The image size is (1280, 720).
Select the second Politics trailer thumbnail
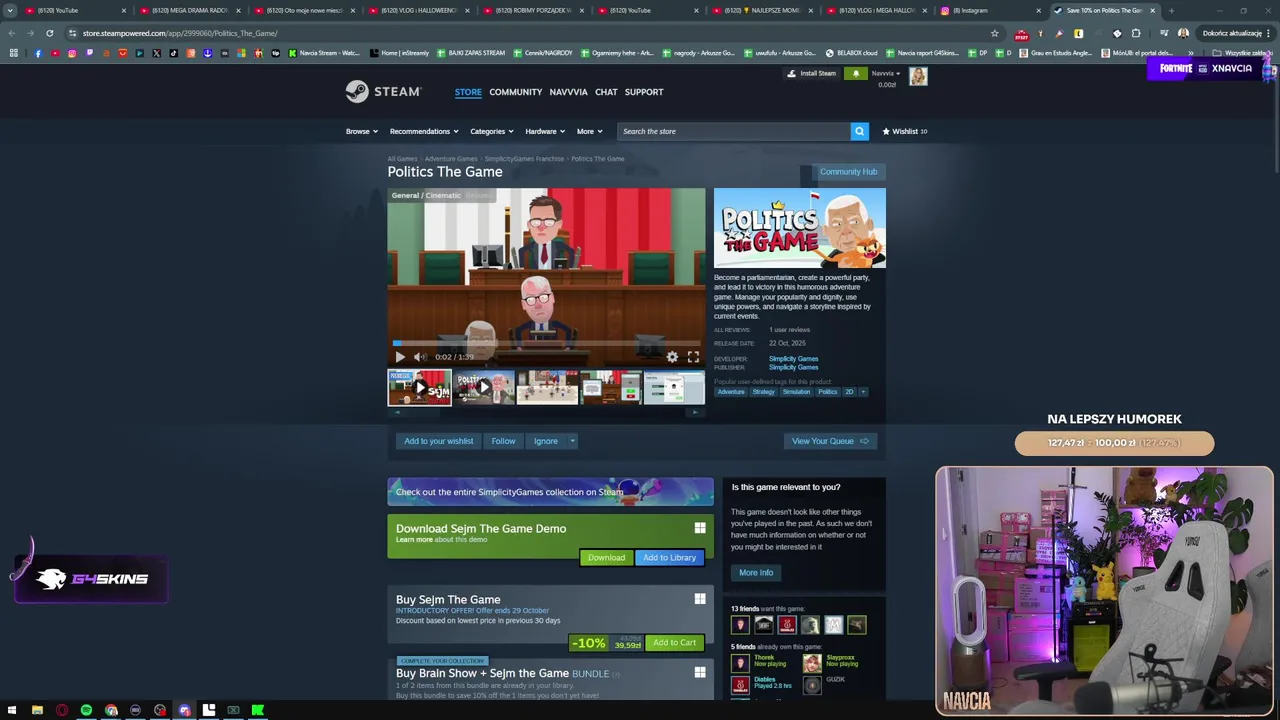point(484,387)
